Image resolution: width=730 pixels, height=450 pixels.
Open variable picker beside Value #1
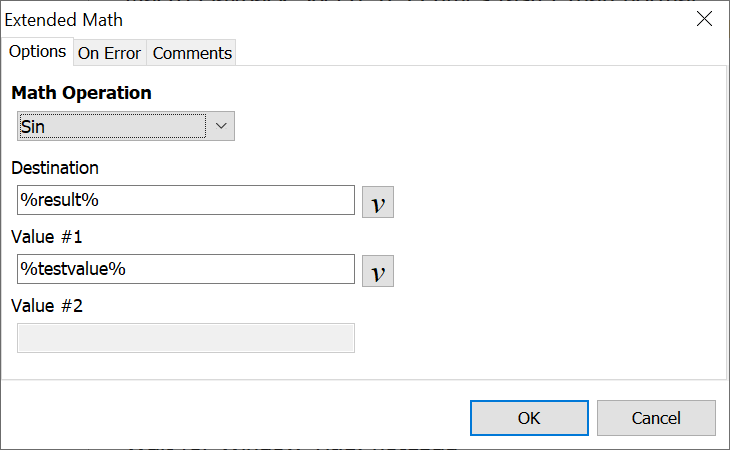pyautogui.click(x=377, y=270)
